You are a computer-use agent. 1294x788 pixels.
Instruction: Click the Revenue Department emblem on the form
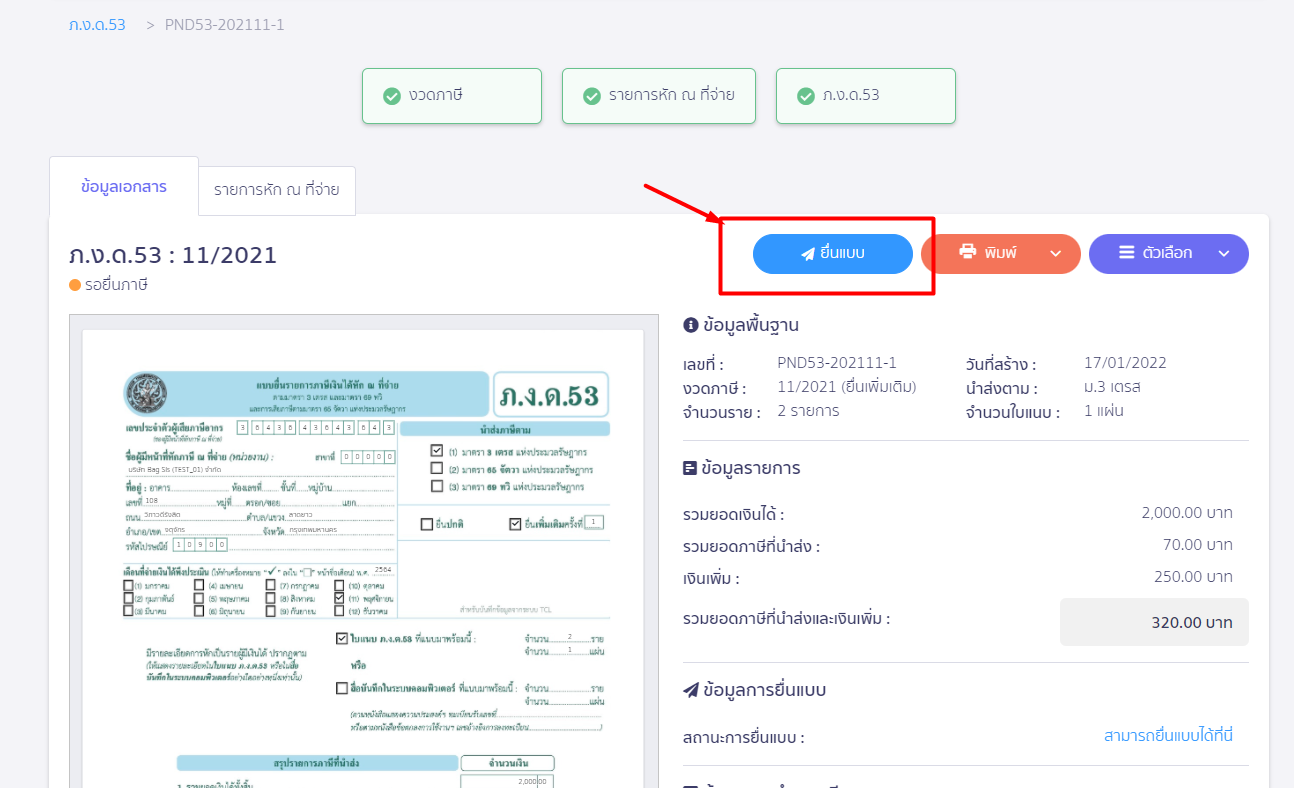coord(147,394)
